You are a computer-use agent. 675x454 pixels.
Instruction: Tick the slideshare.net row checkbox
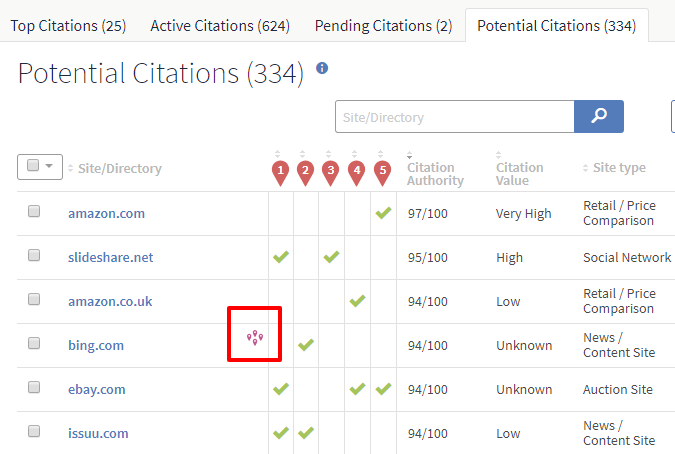click(34, 255)
